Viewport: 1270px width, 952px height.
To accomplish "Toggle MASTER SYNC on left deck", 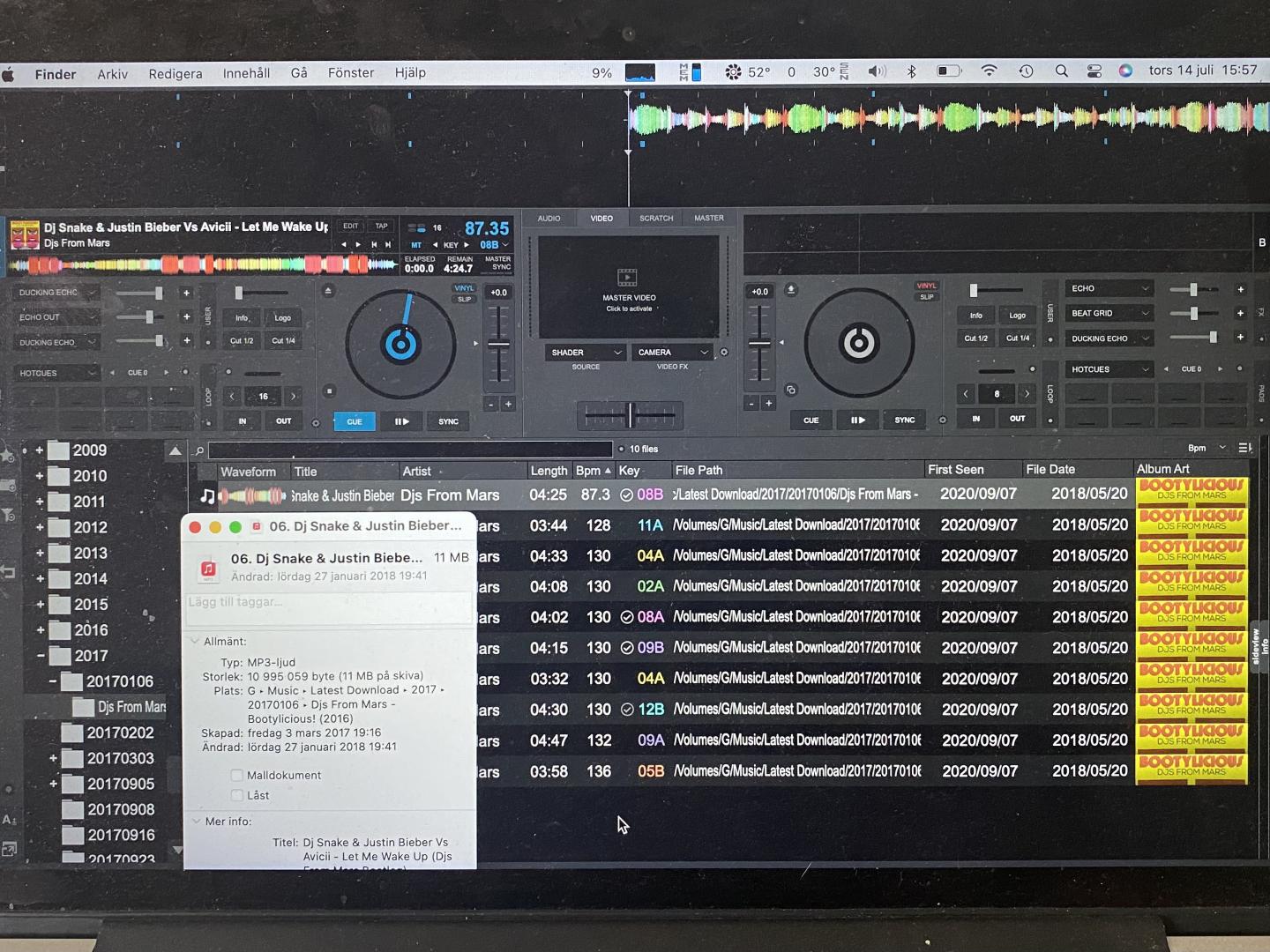I will pos(498,263).
